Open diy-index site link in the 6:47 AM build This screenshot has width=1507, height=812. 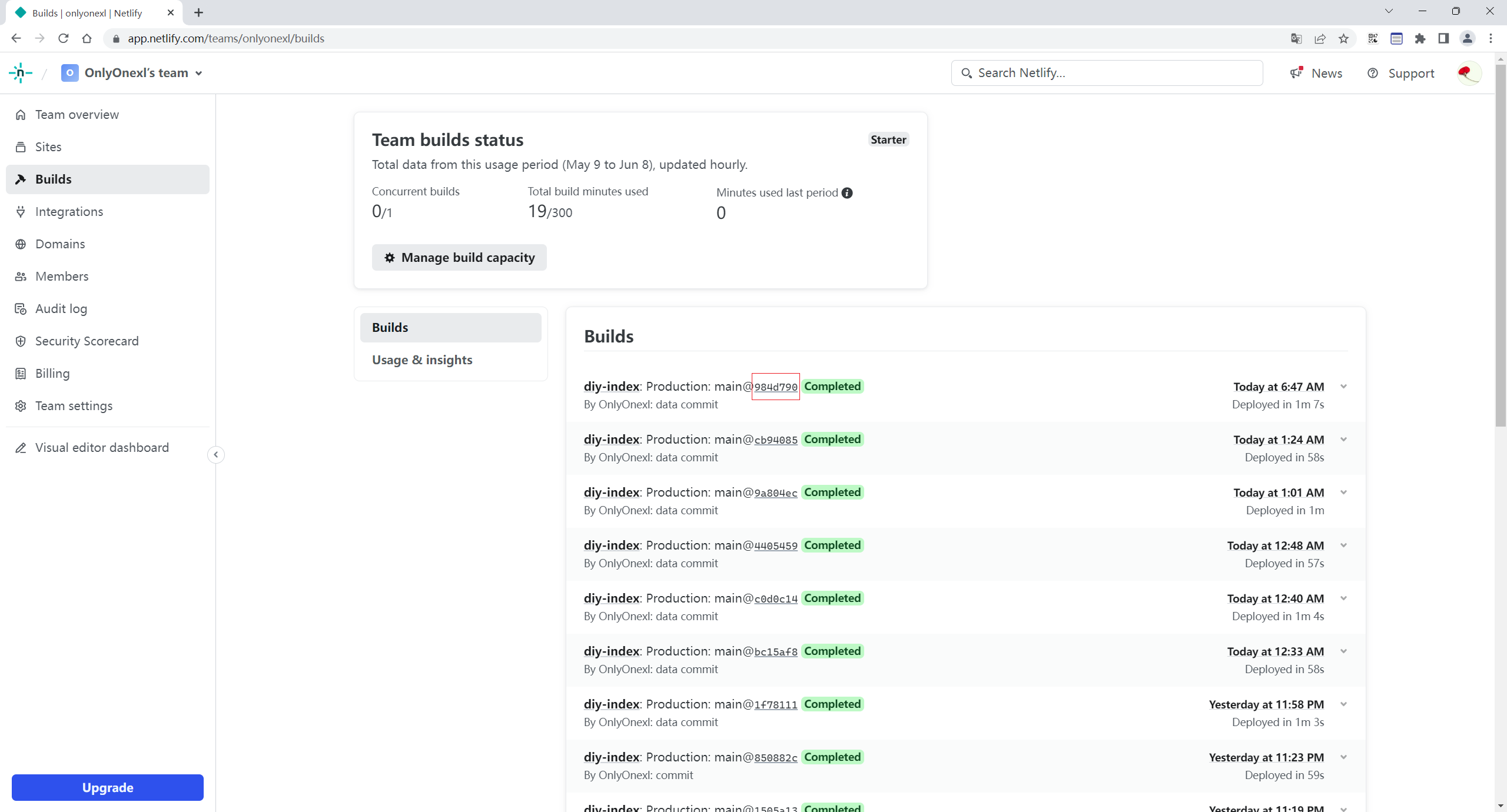pyautogui.click(x=612, y=387)
